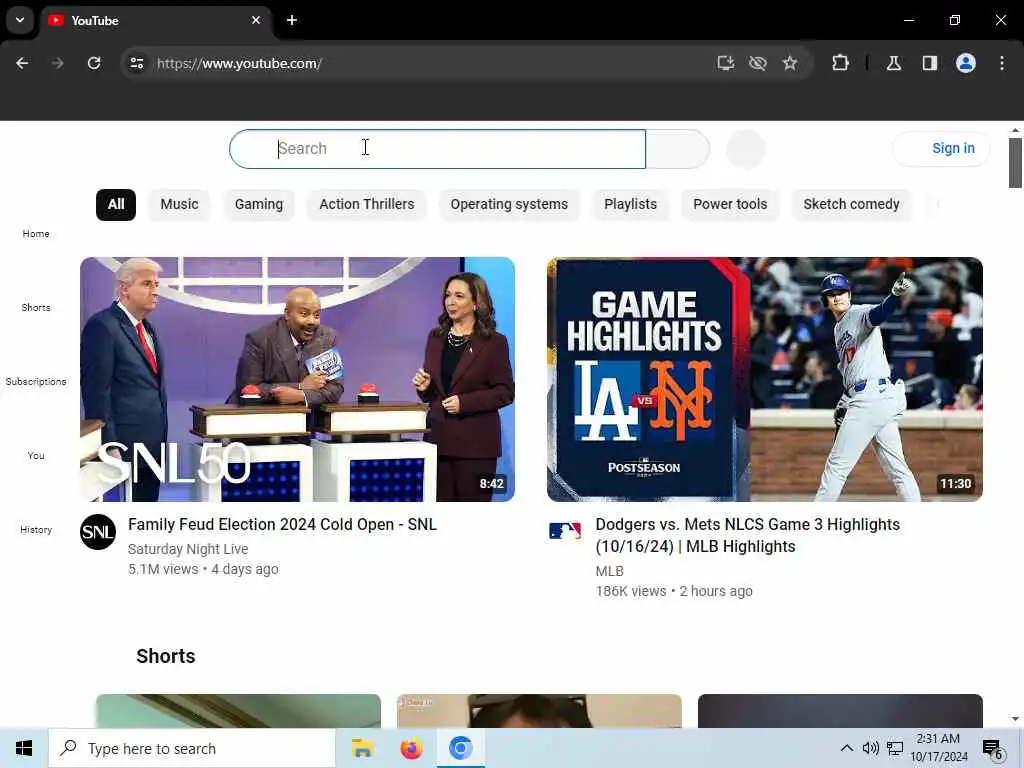The width and height of the screenshot is (1024, 768).
Task: Close the YouTube tab
Action: pyautogui.click(x=256, y=20)
